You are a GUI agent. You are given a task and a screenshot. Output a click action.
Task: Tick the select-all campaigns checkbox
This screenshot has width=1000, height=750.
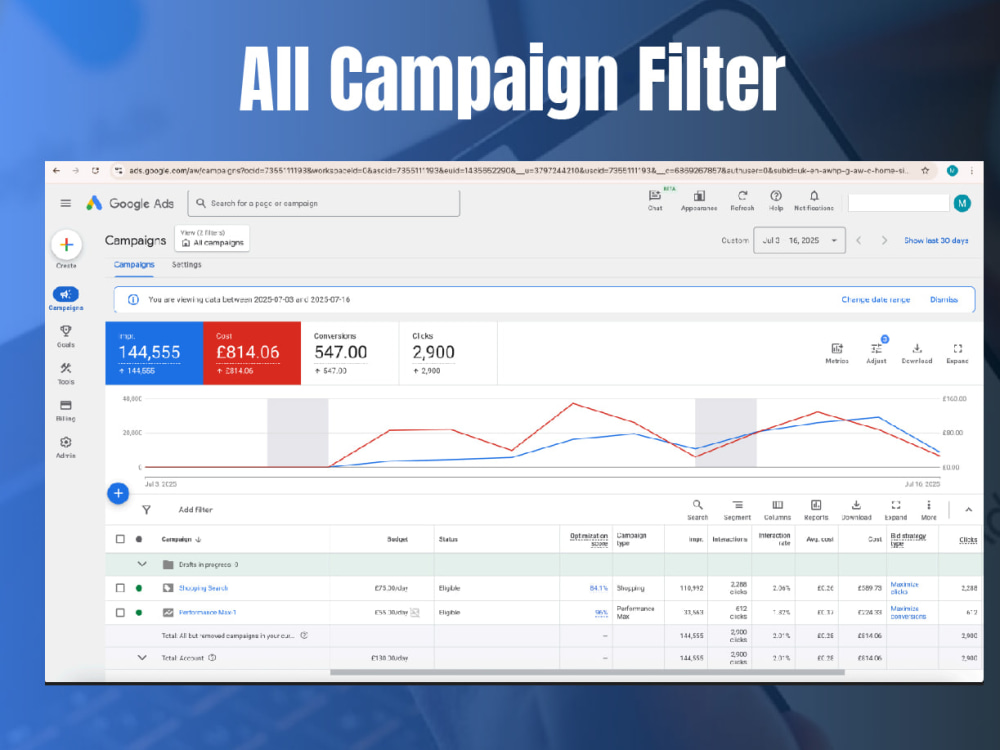[120, 539]
